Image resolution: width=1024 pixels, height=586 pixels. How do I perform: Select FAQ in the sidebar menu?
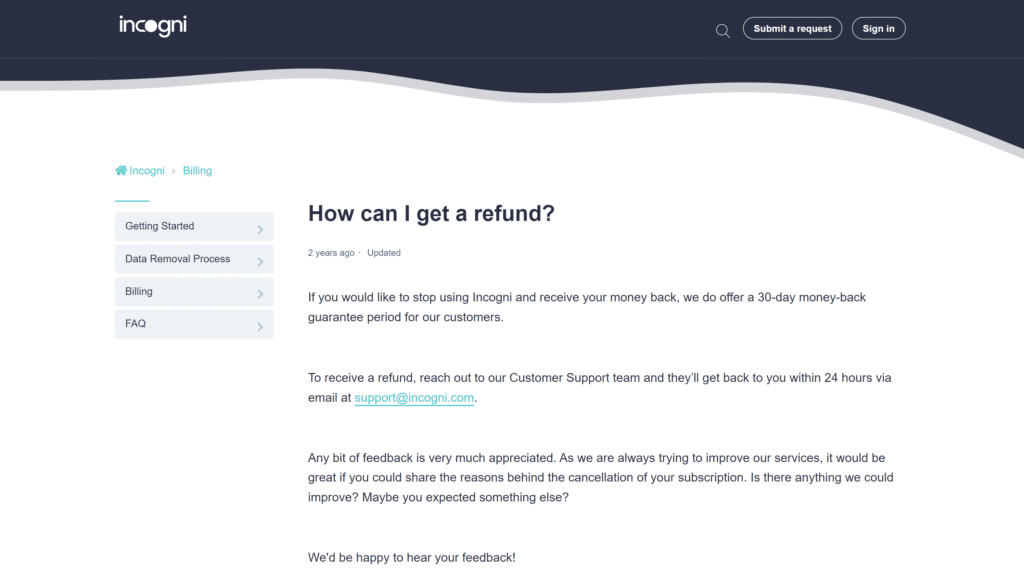pos(194,324)
